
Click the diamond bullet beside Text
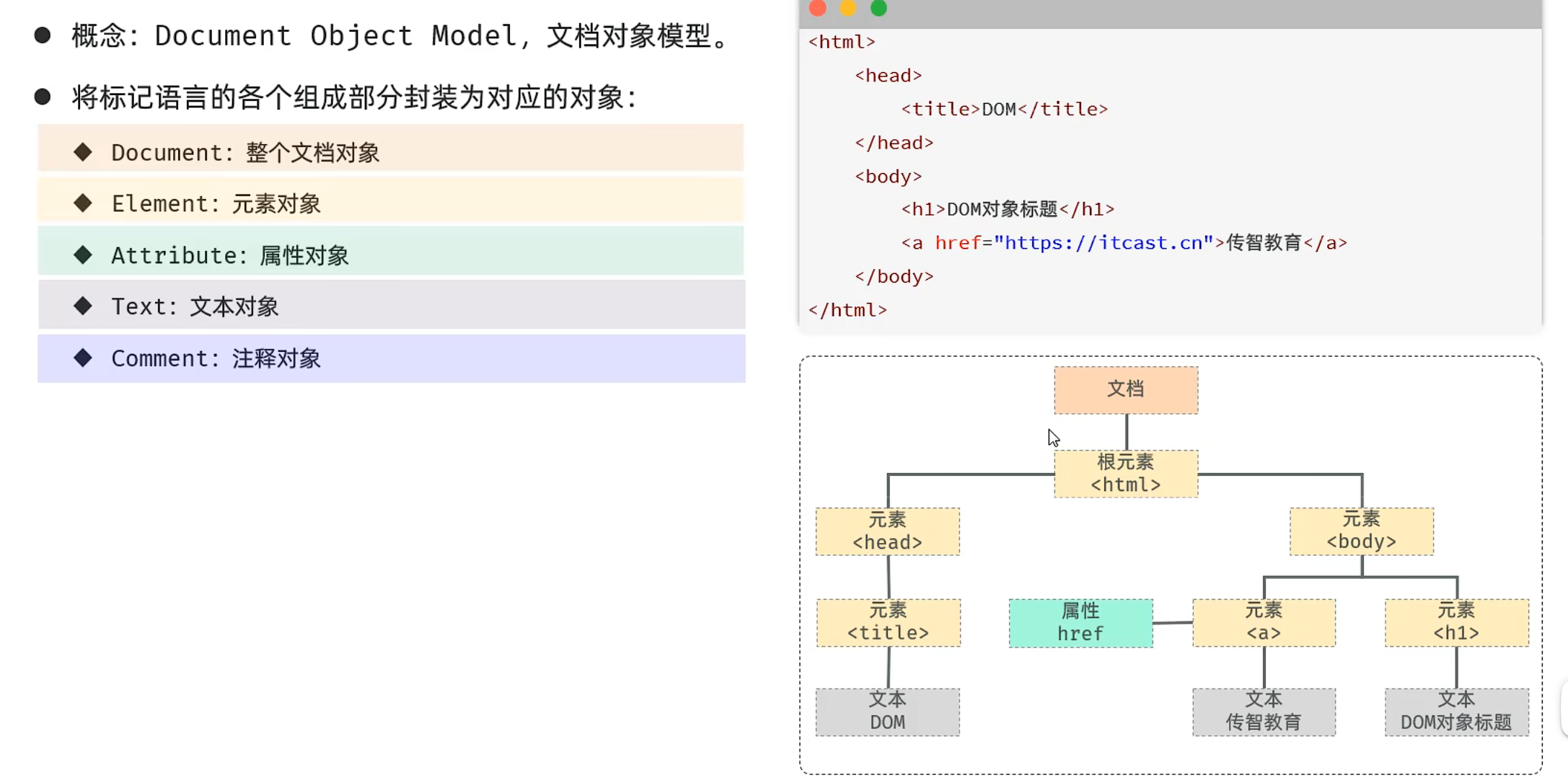[x=83, y=306]
